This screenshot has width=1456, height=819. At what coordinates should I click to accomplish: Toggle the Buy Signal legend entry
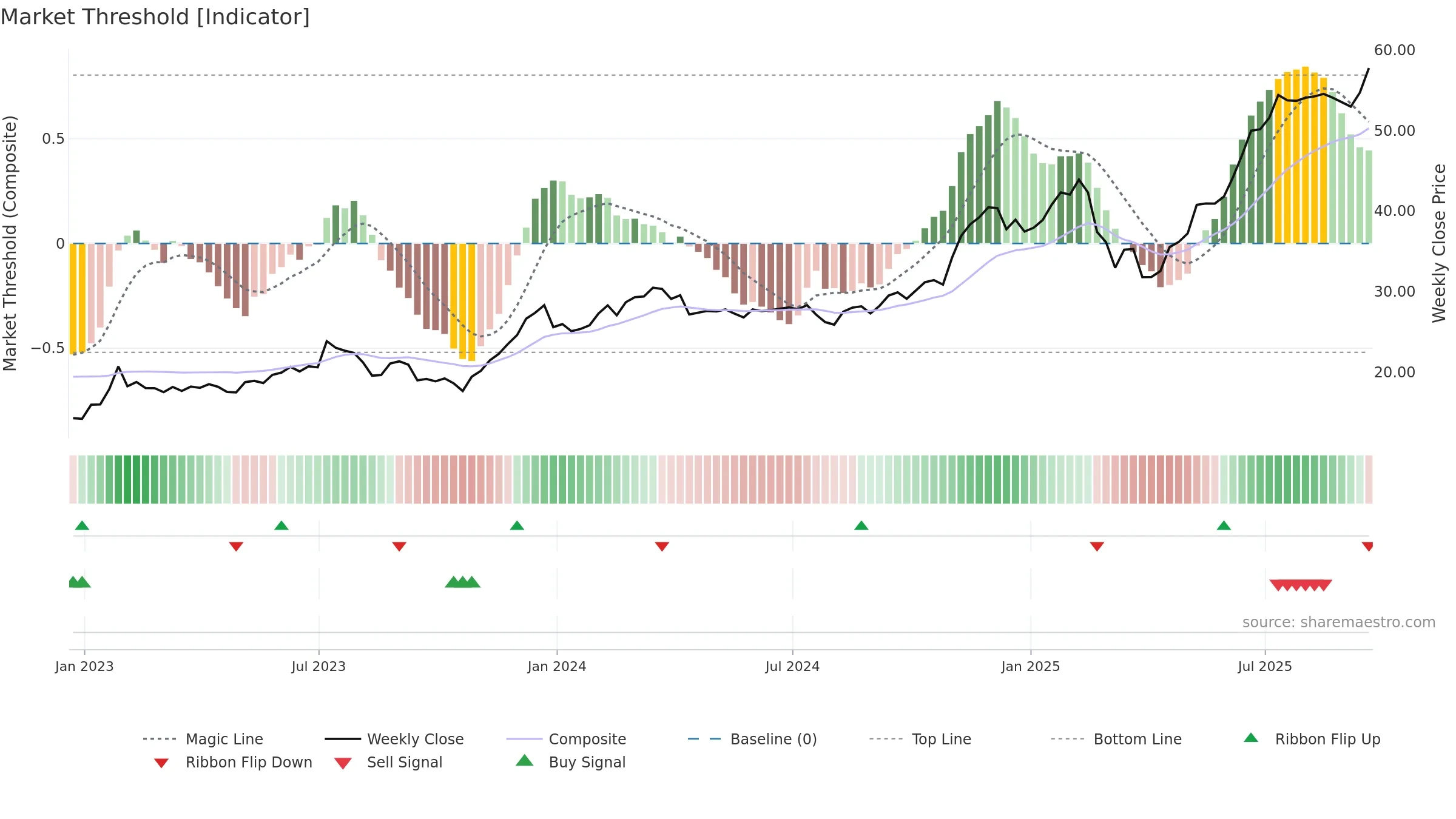tap(570, 762)
